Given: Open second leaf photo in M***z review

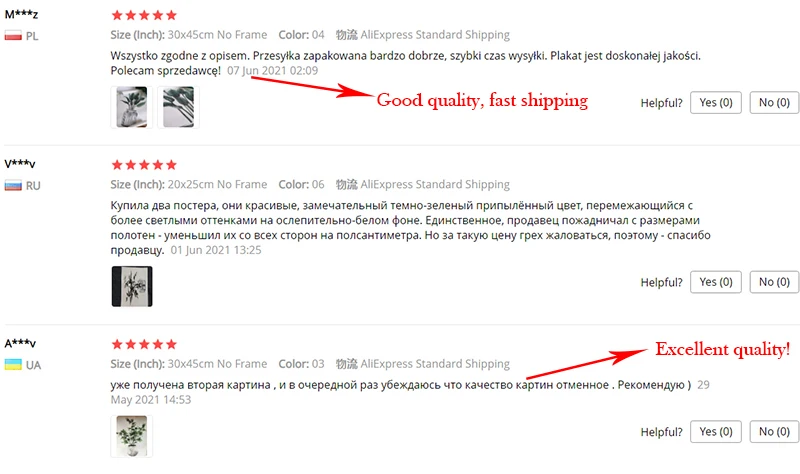Looking at the screenshot, I should (x=178, y=107).
